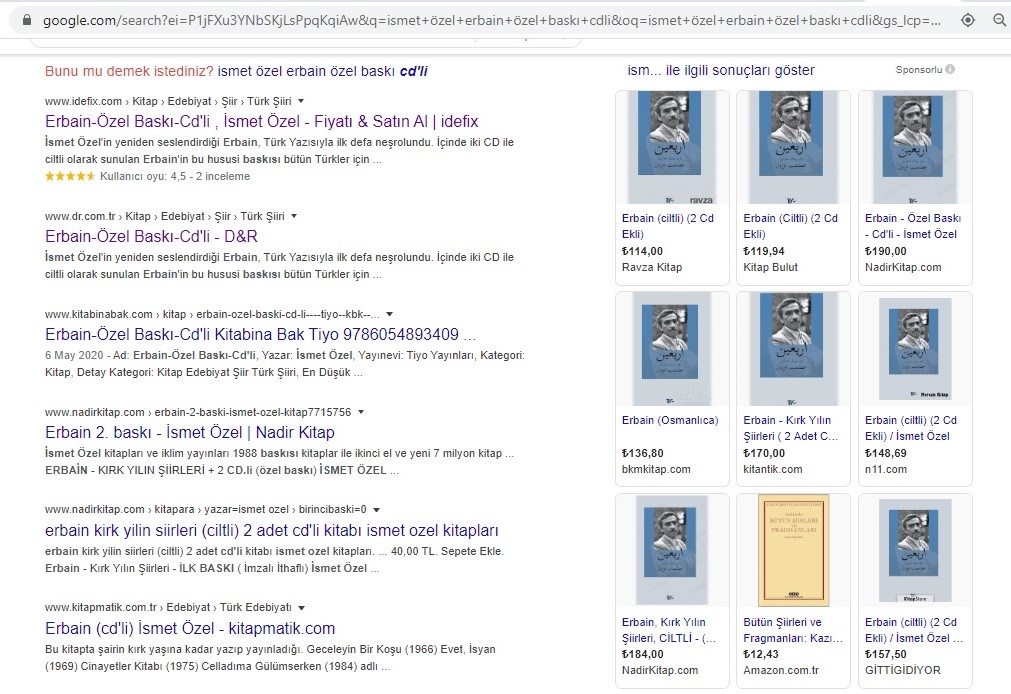Click 'ism... ile ilgili sonuçları göster' heading

[721, 70]
